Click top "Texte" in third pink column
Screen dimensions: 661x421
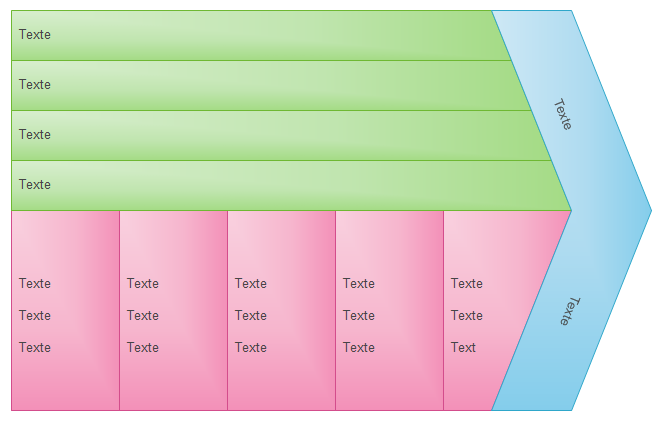pyautogui.click(x=251, y=284)
